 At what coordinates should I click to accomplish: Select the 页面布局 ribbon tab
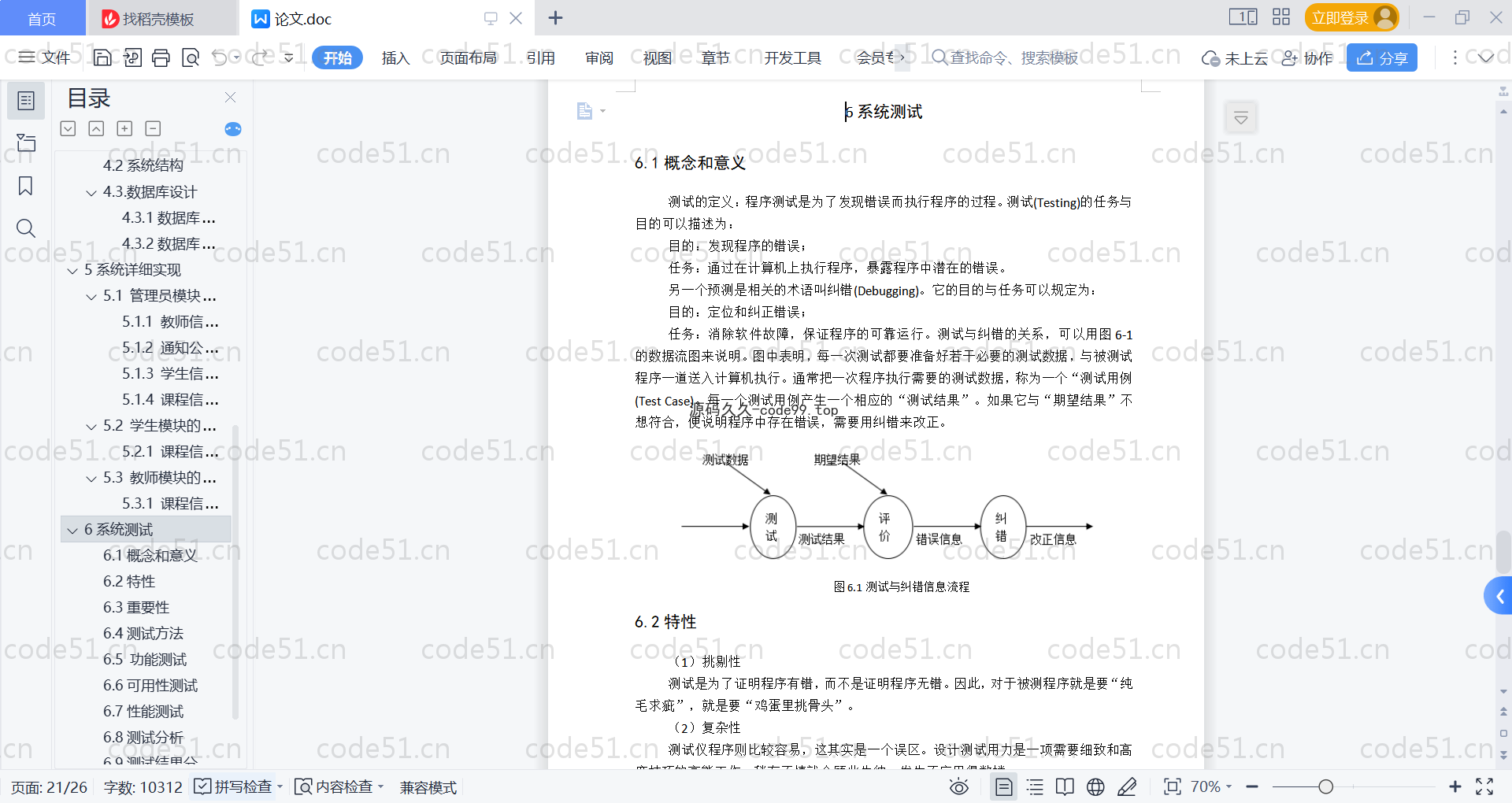click(468, 57)
